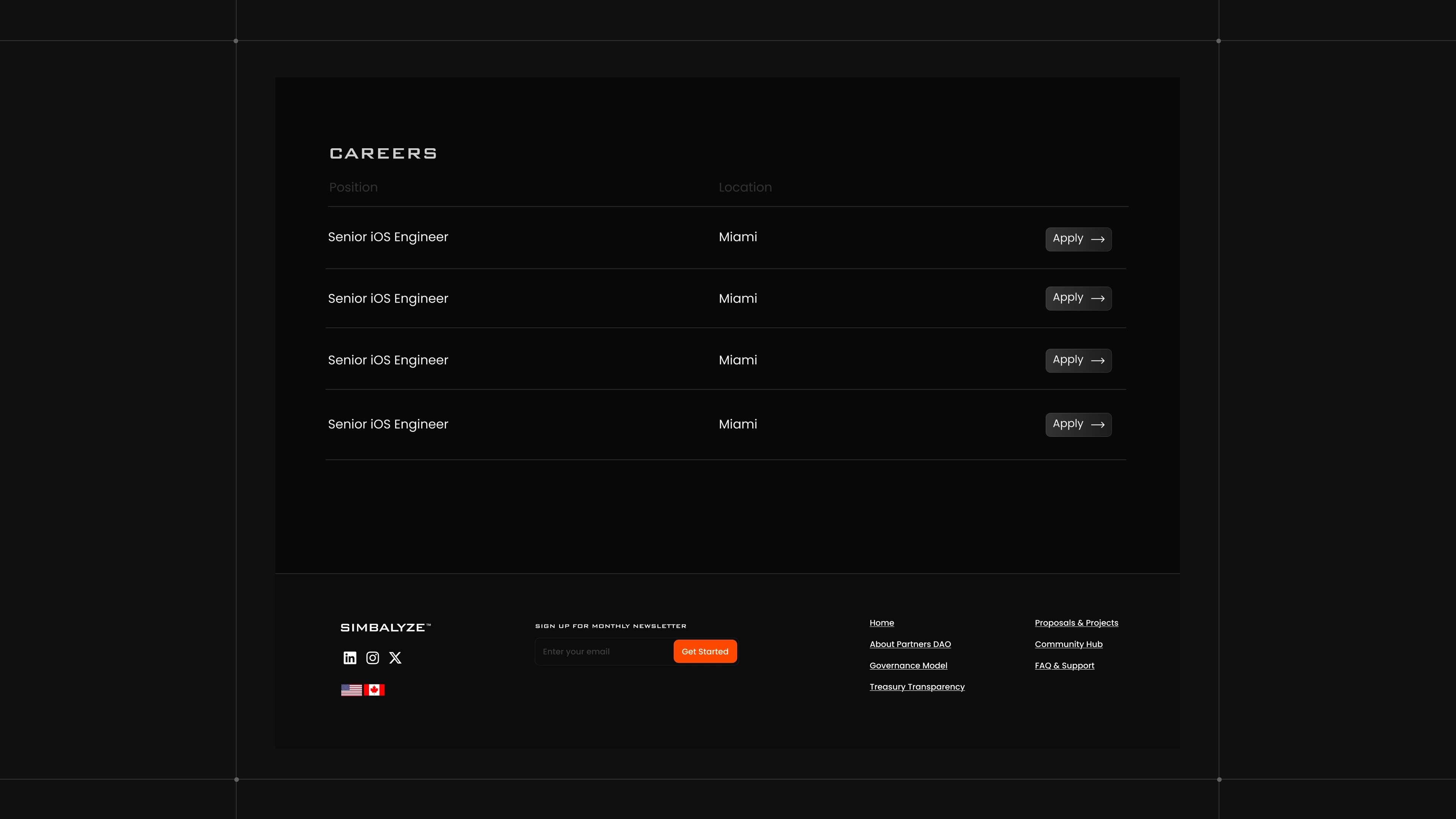Apply to the second Senior iOS Engineer listing
The image size is (1456, 819).
point(1078,298)
